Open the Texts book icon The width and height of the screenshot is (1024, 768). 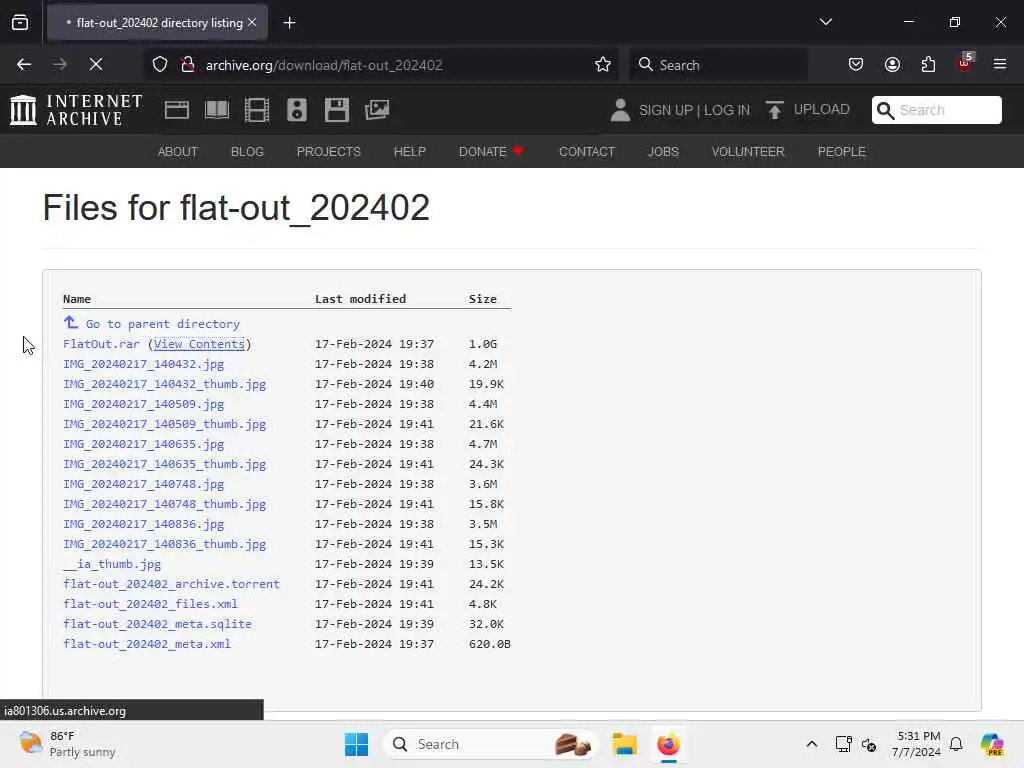(x=217, y=110)
